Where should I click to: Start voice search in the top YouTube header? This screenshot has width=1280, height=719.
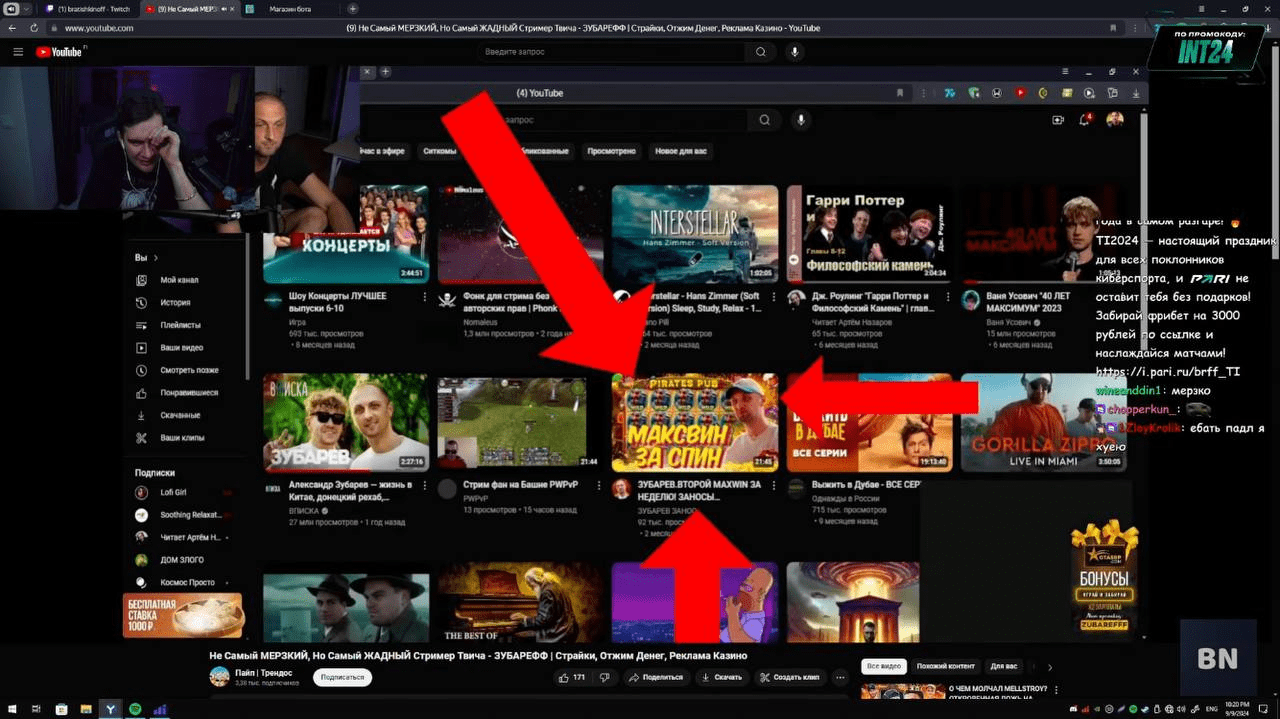point(795,52)
